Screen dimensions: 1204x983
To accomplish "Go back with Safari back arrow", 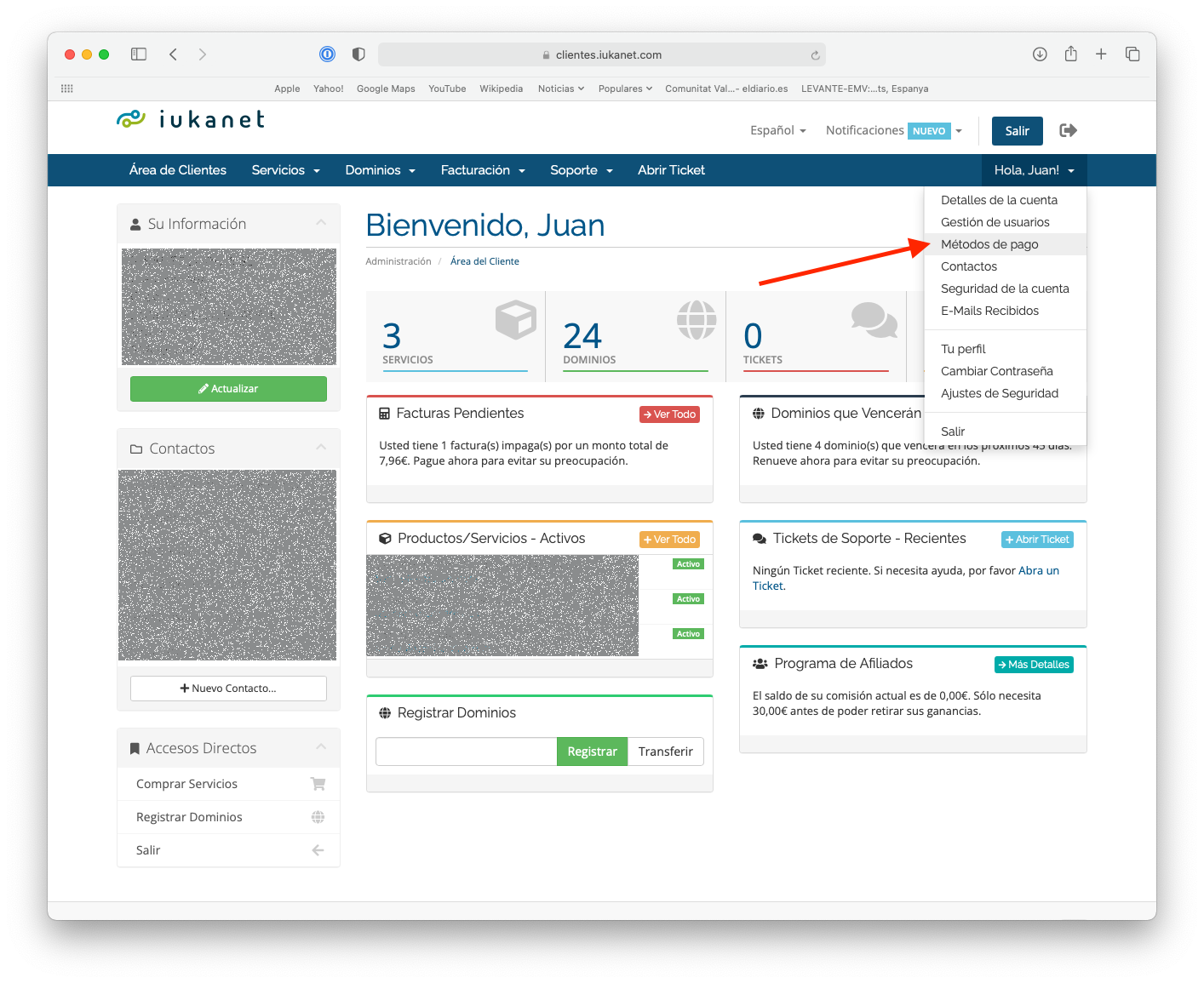I will pyautogui.click(x=173, y=54).
